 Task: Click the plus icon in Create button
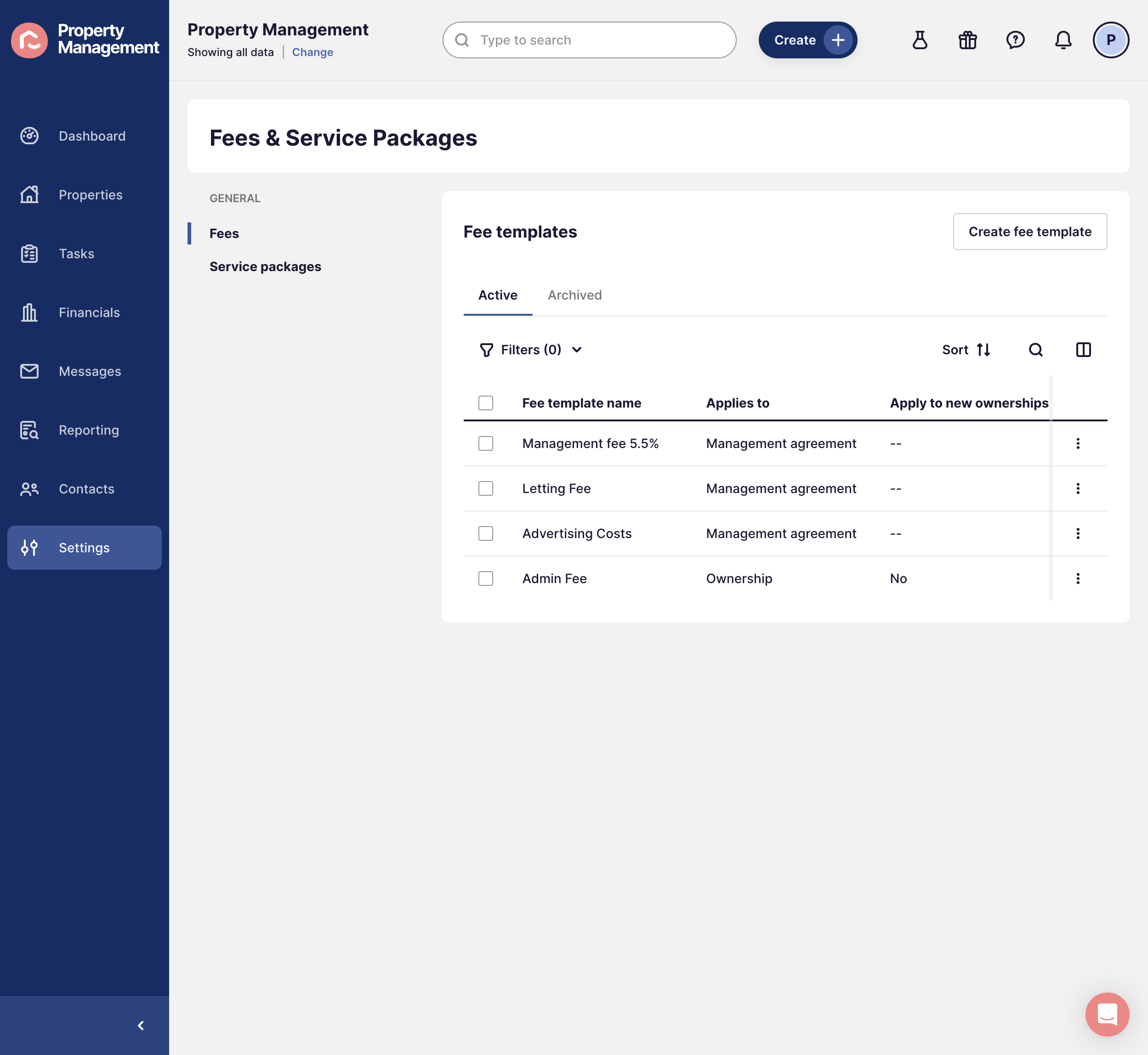838,40
